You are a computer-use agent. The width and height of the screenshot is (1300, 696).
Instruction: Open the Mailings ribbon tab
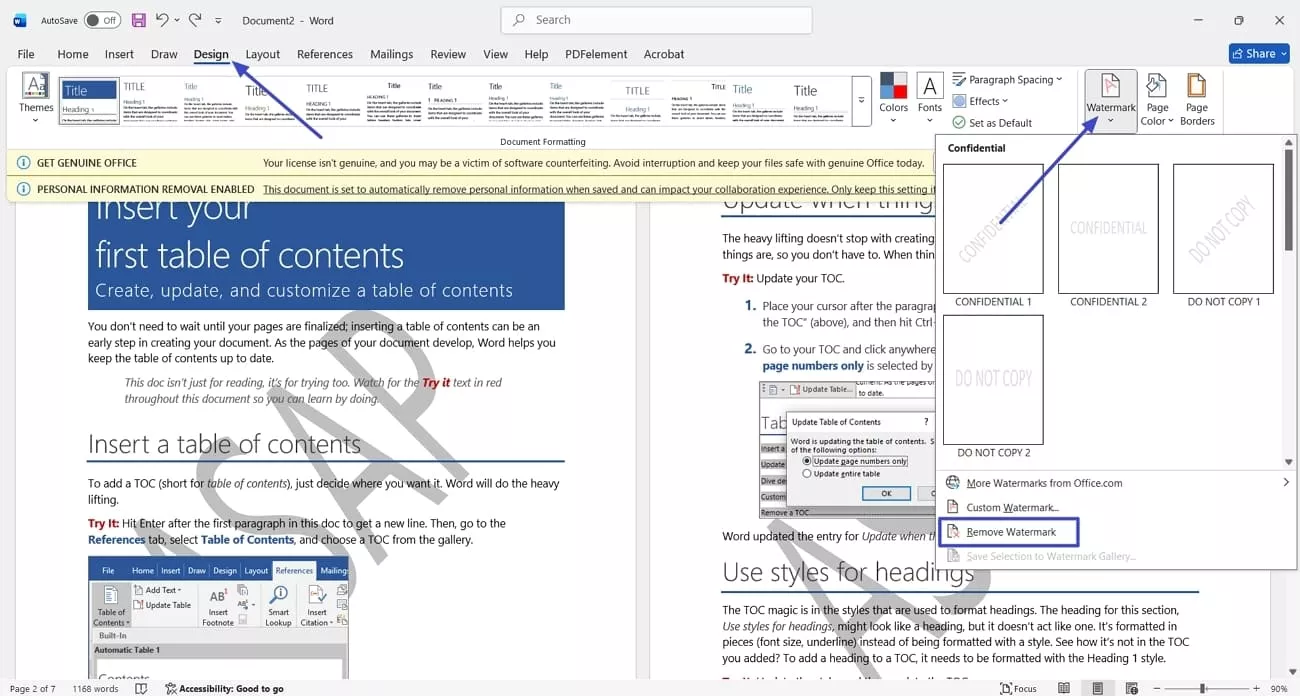[x=391, y=54]
